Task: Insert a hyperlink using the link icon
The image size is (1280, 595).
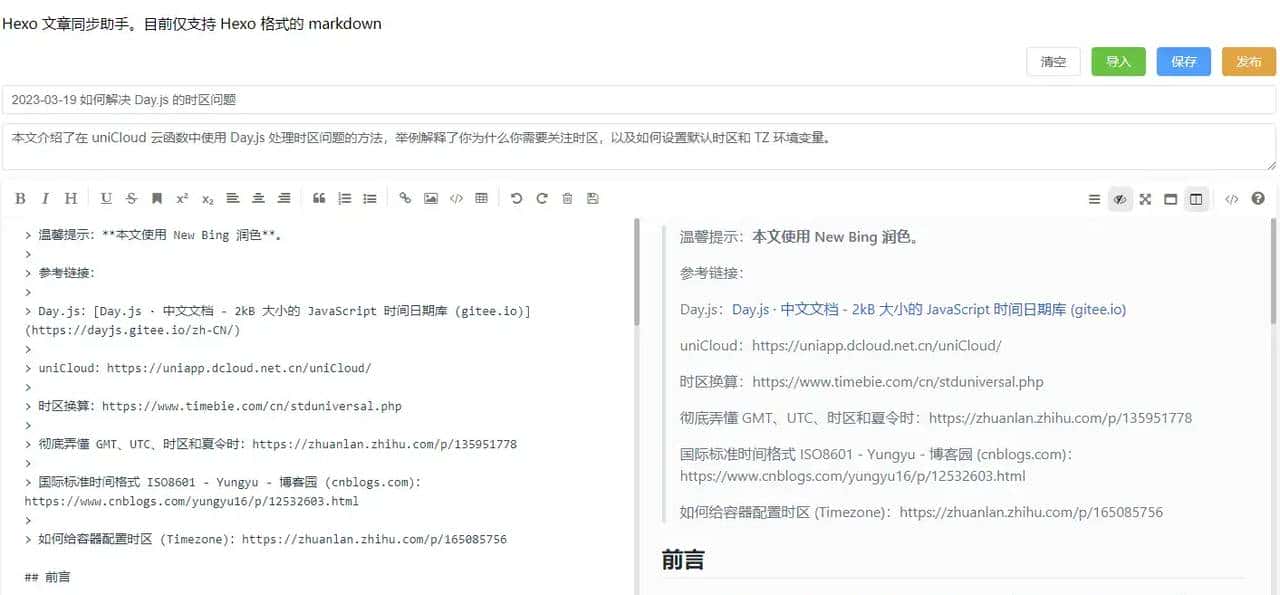Action: 405,198
